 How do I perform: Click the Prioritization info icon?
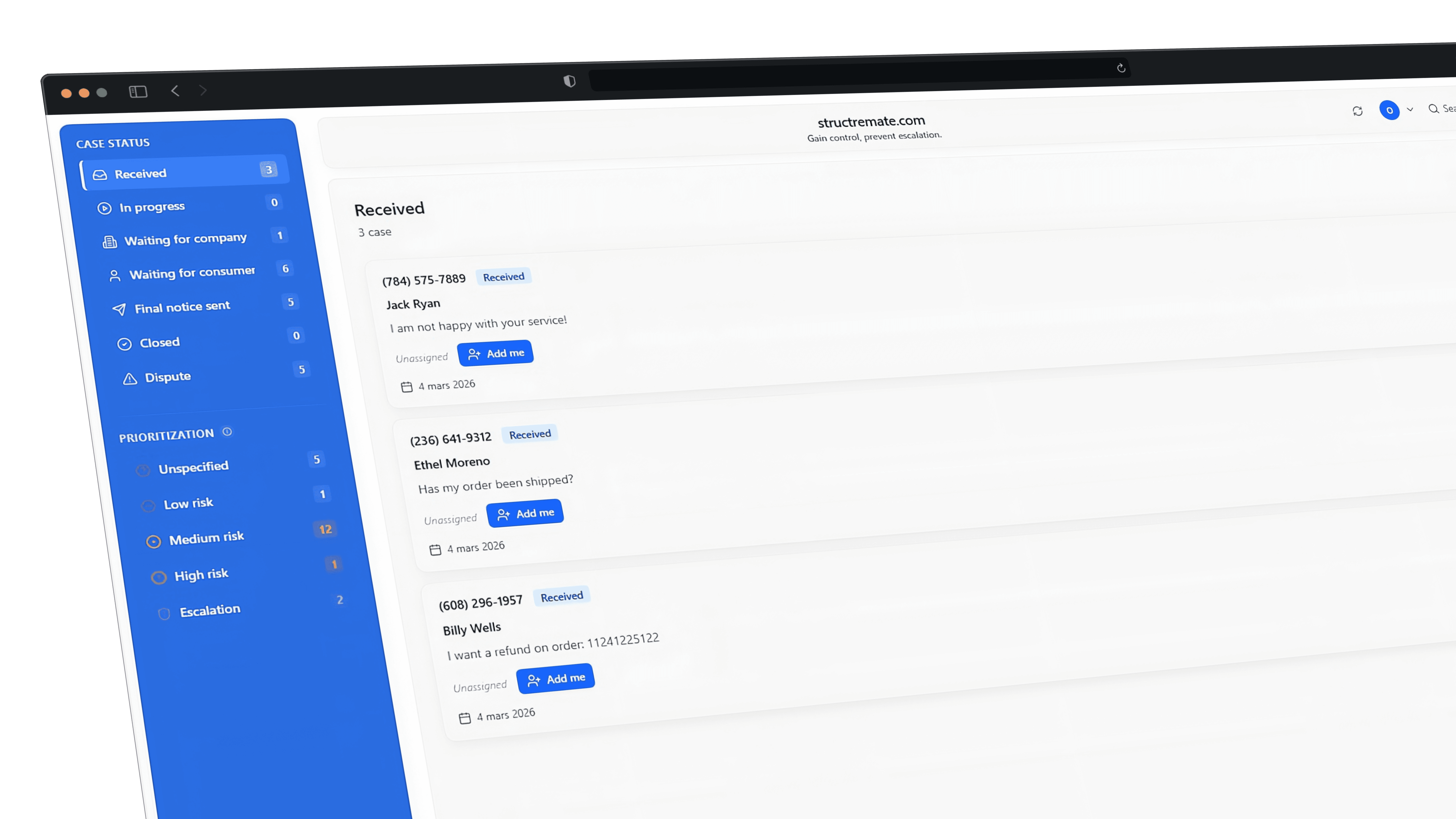(x=227, y=432)
